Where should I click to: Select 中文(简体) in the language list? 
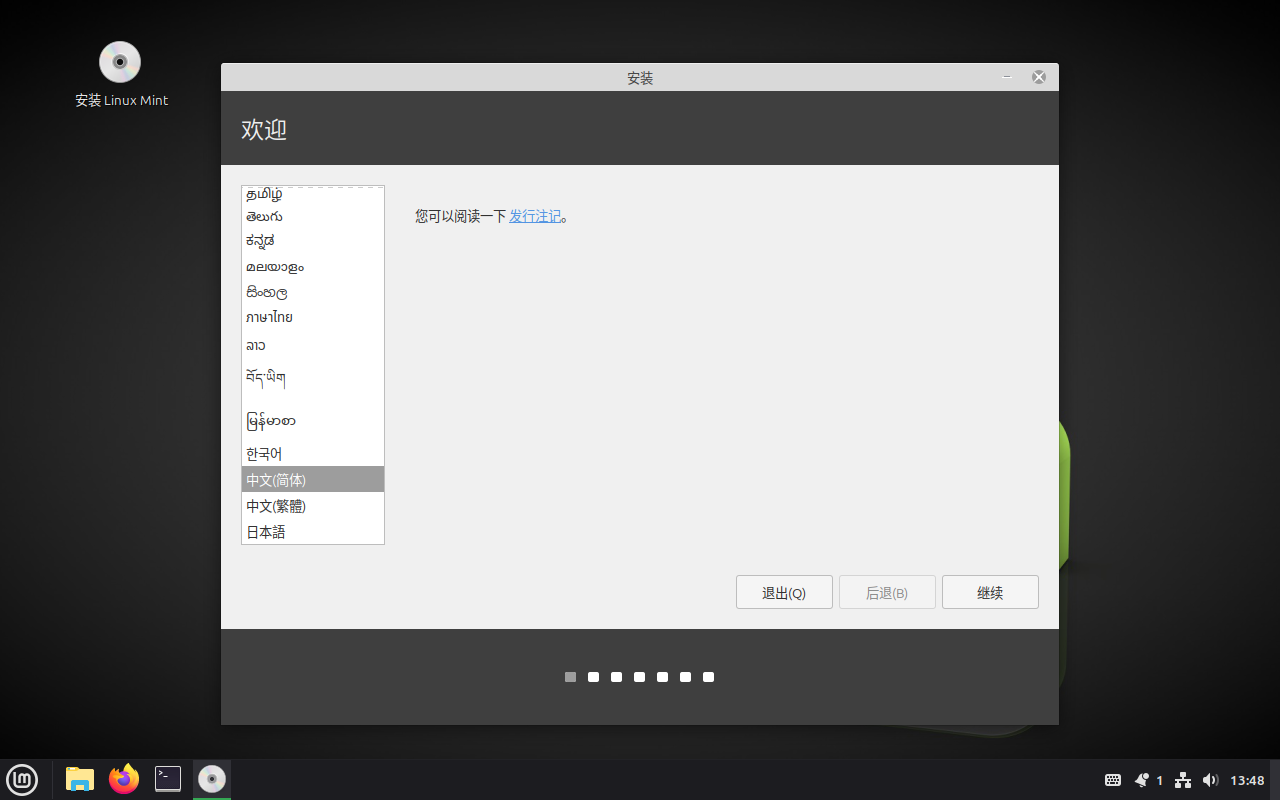313,480
